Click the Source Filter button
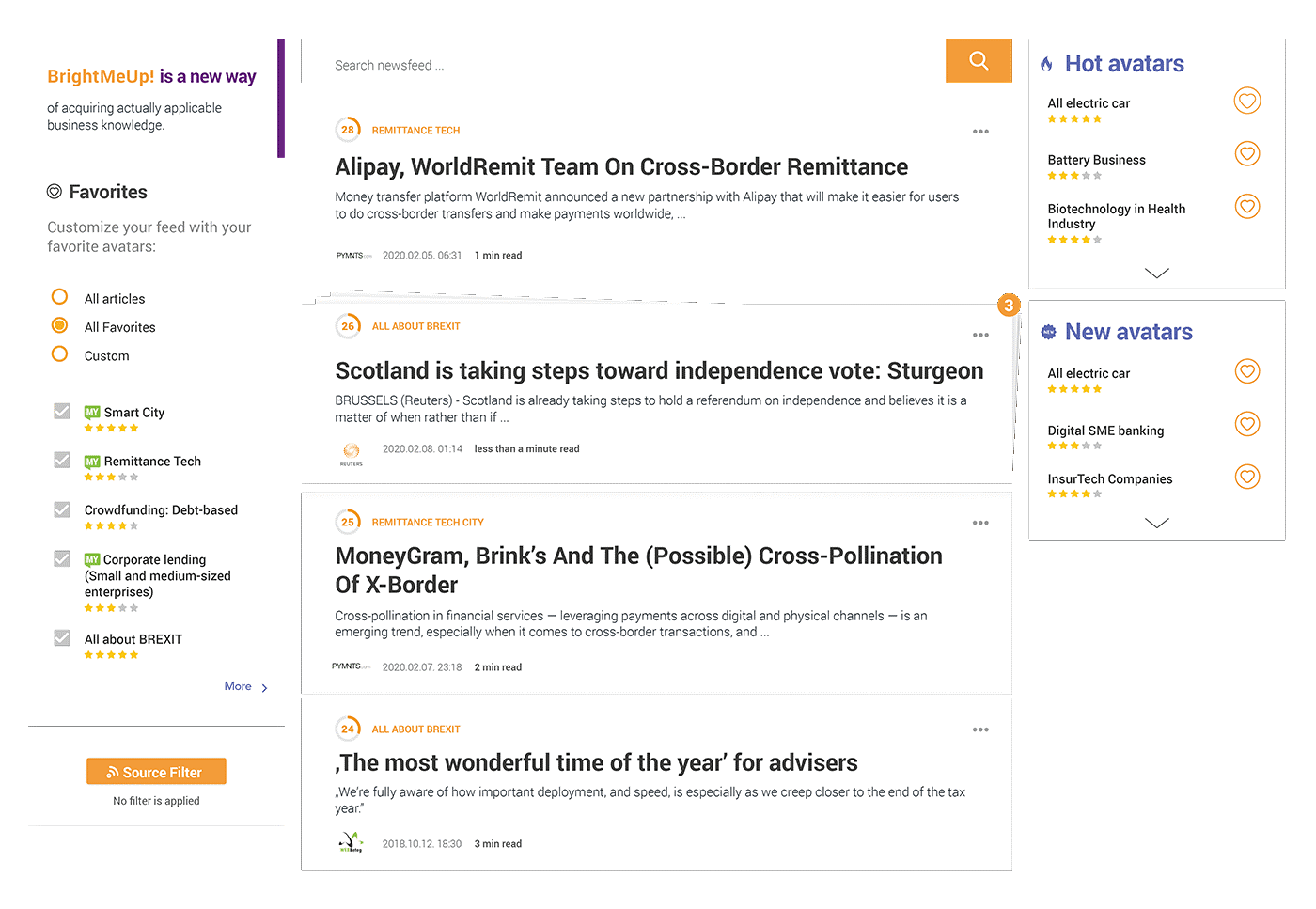The image size is (1316, 909). click(156, 772)
